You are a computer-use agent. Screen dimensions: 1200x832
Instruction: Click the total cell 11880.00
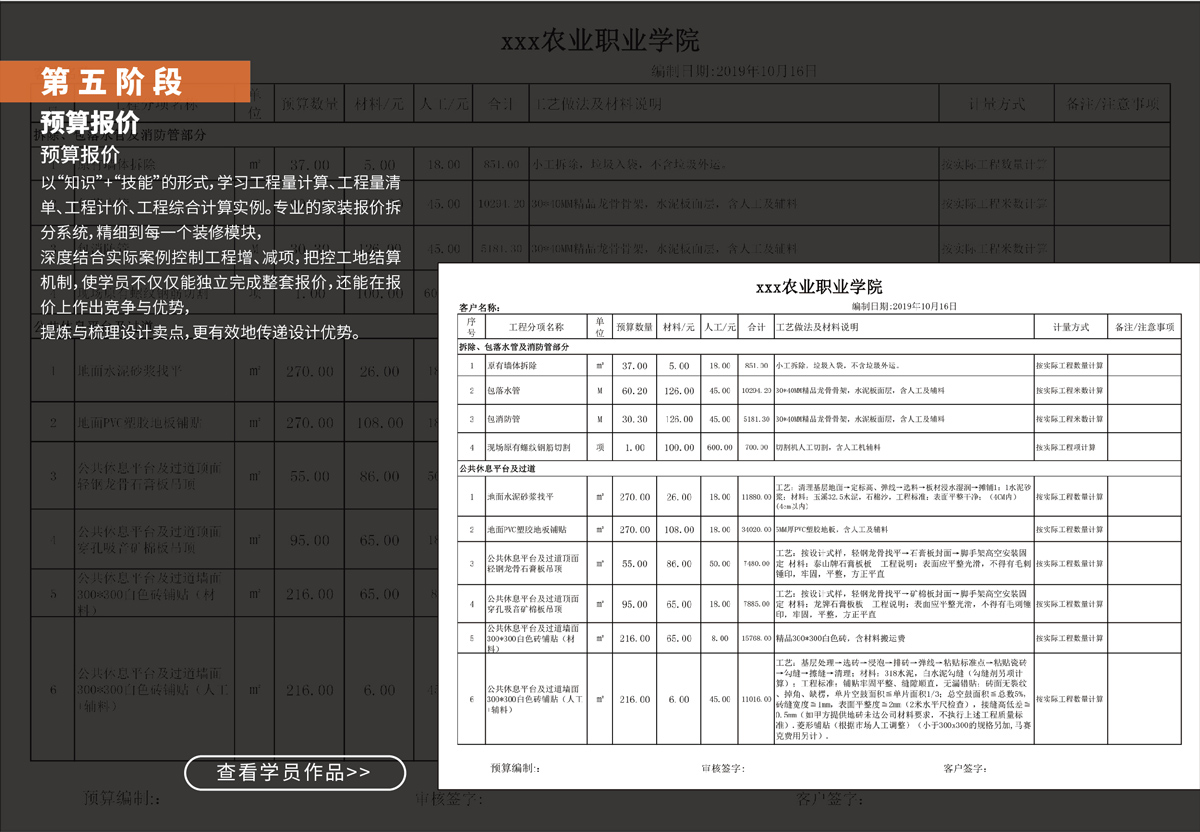(x=756, y=496)
